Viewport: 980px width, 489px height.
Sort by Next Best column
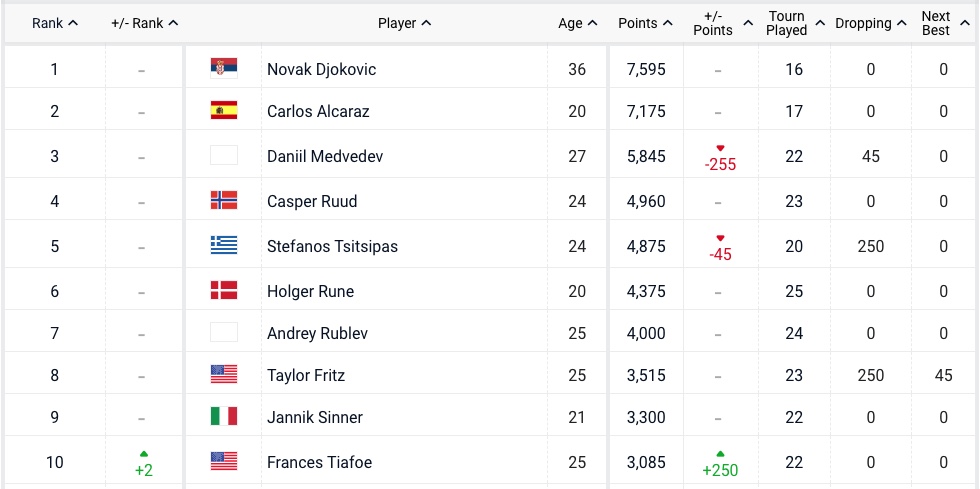[x=943, y=23]
